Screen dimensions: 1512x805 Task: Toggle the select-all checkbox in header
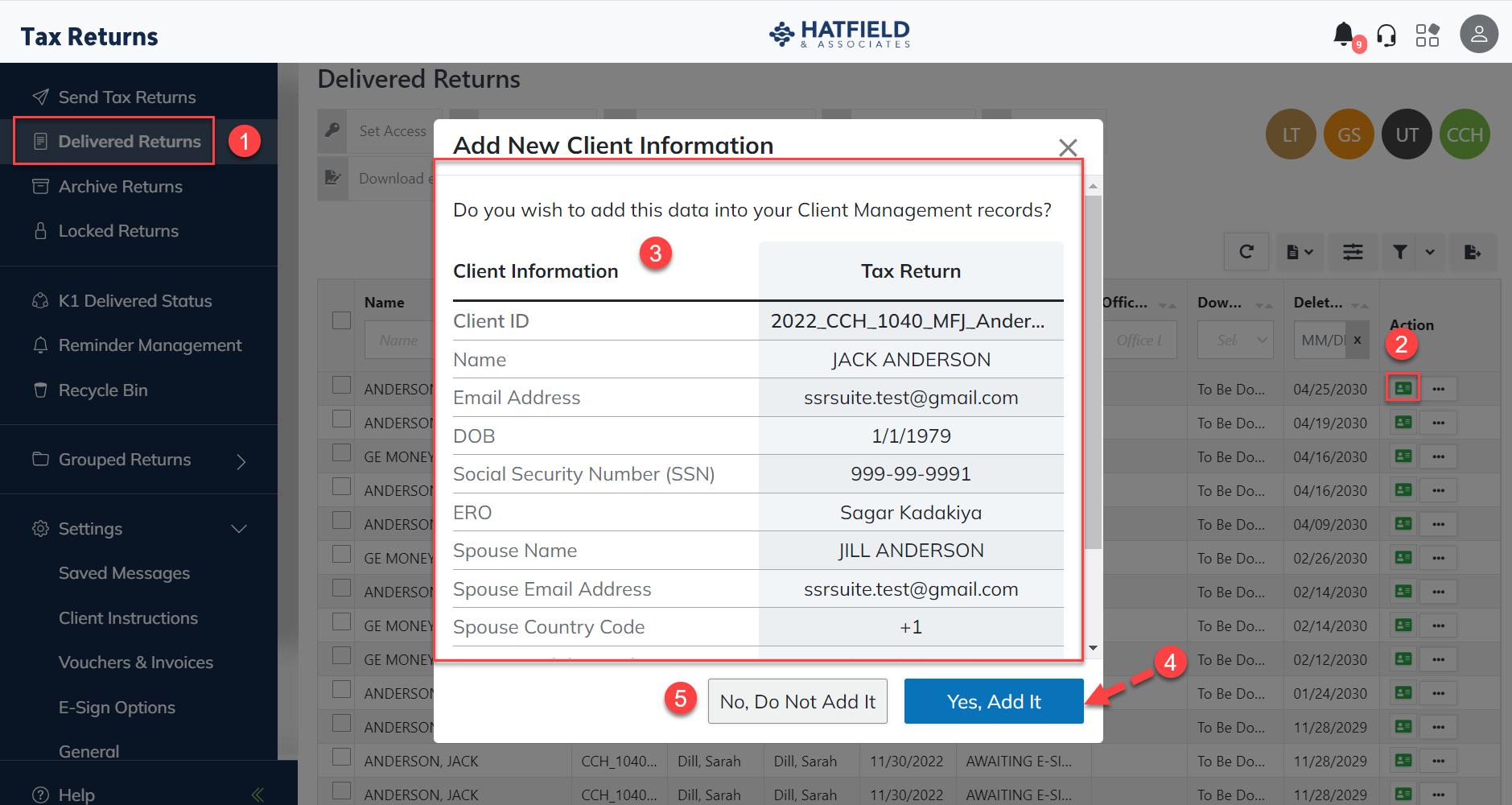(x=342, y=320)
